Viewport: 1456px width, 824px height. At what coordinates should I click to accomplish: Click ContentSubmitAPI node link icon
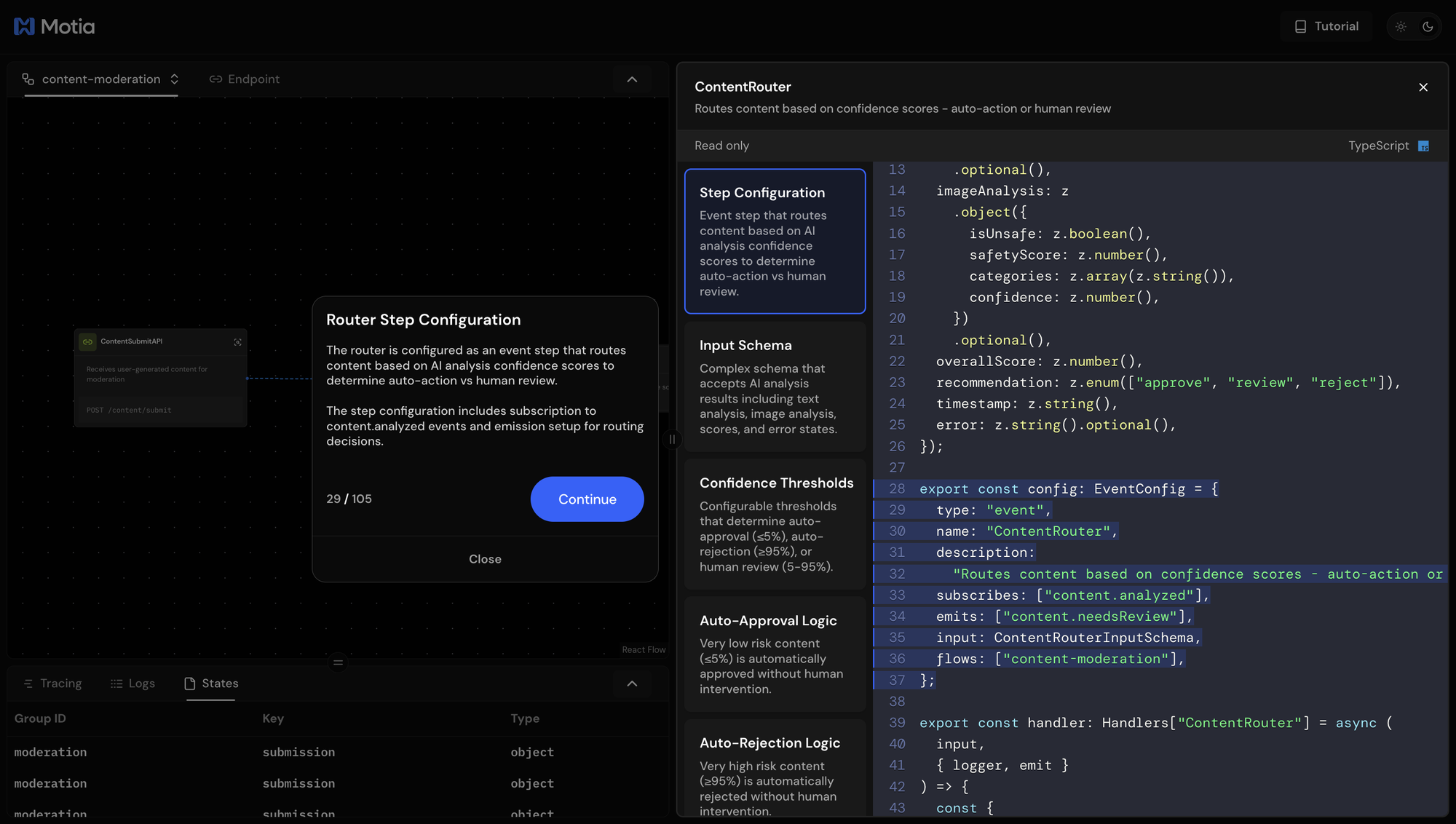tap(87, 342)
